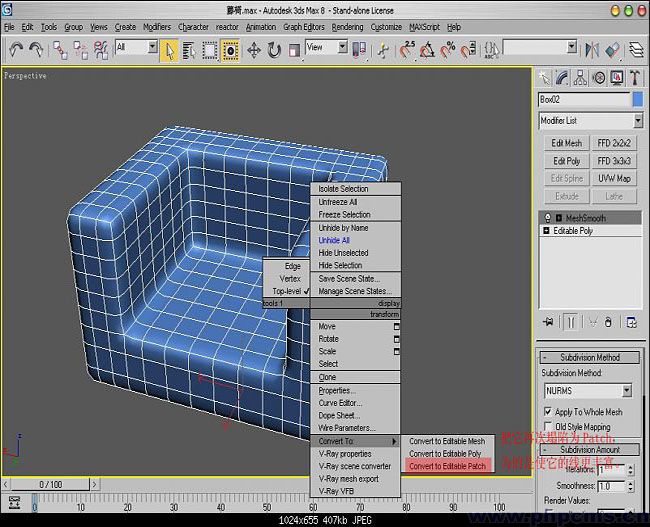The image size is (650, 527).
Task: Choose Isolate Selection in quad menu
Action: pyautogui.click(x=343, y=189)
